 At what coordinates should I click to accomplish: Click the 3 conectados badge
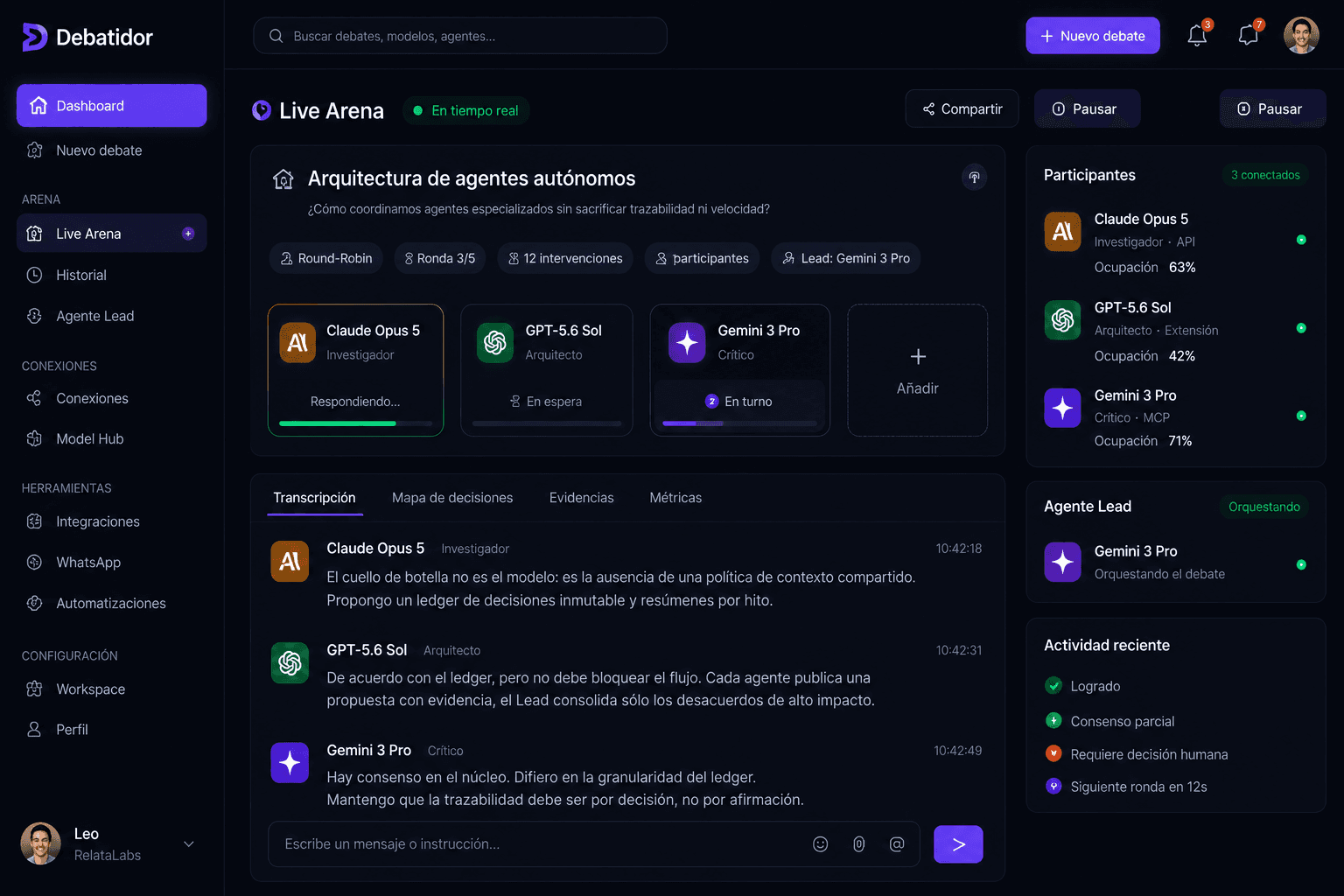(x=1265, y=175)
